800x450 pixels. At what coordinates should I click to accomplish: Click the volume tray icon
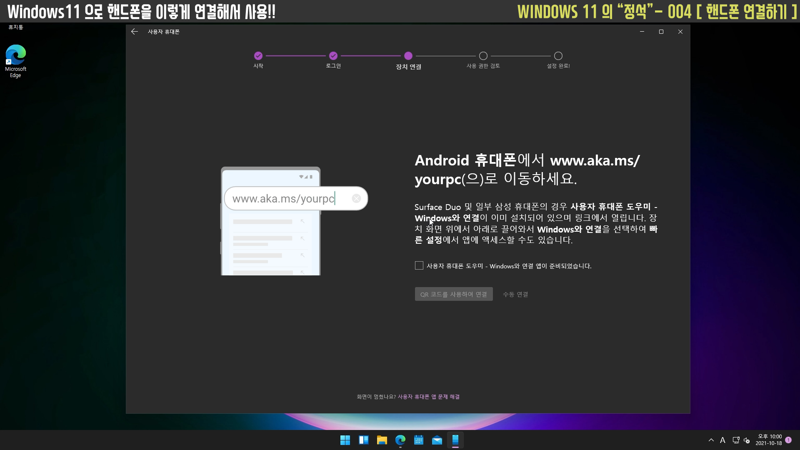[747, 440]
